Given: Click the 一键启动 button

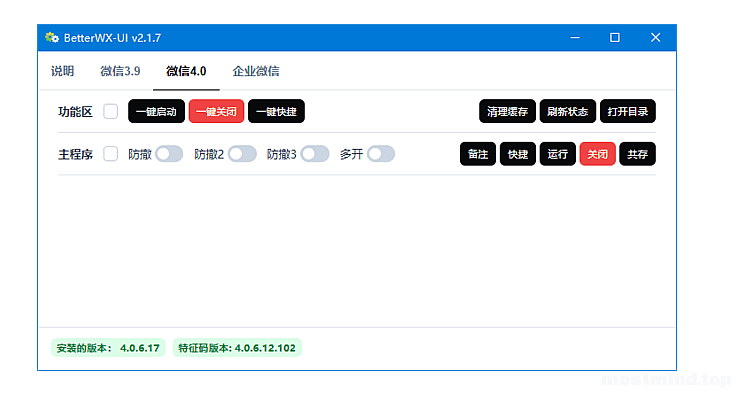Looking at the screenshot, I should click(x=156, y=111).
